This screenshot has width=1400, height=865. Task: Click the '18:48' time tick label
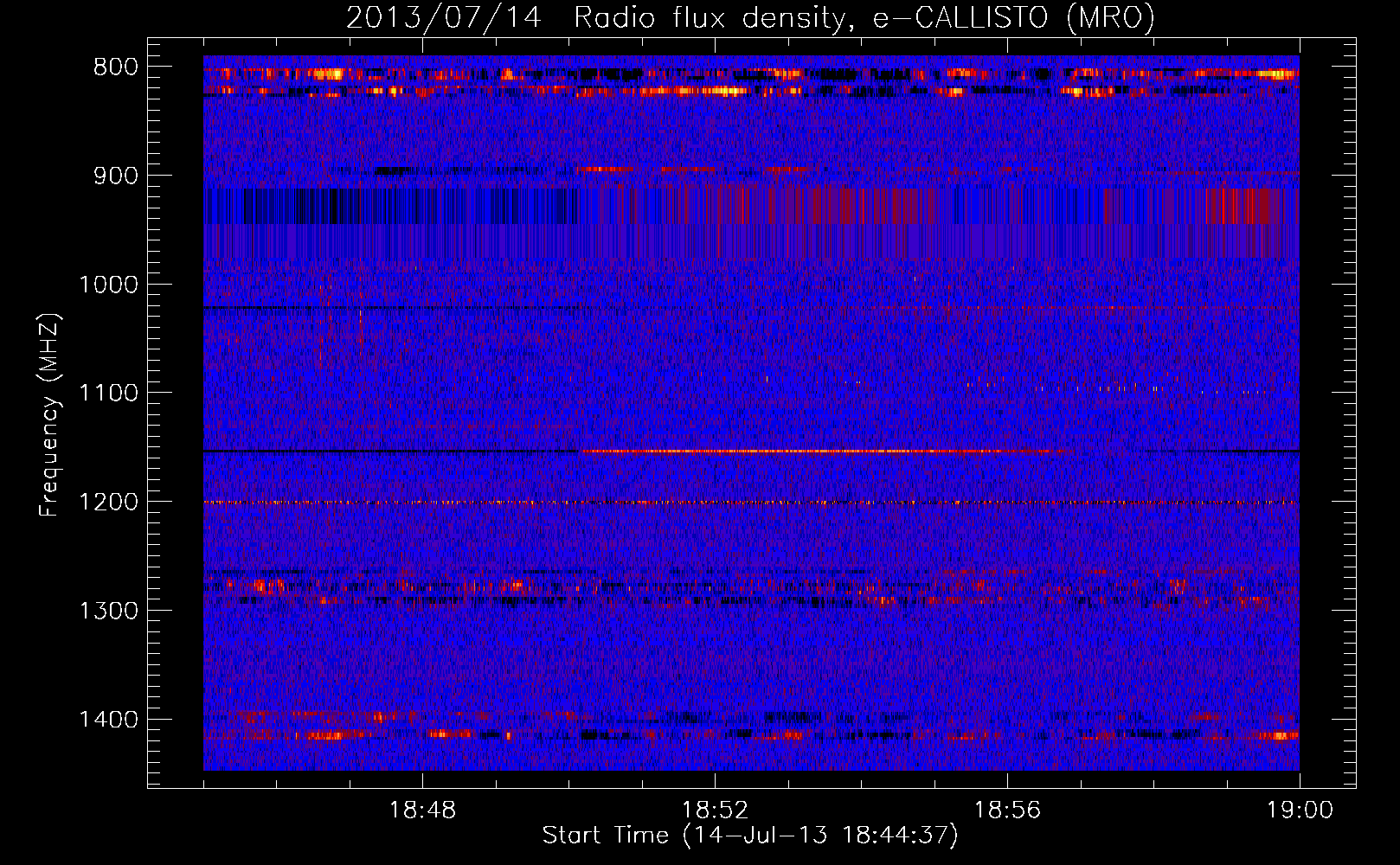pyautogui.click(x=422, y=811)
